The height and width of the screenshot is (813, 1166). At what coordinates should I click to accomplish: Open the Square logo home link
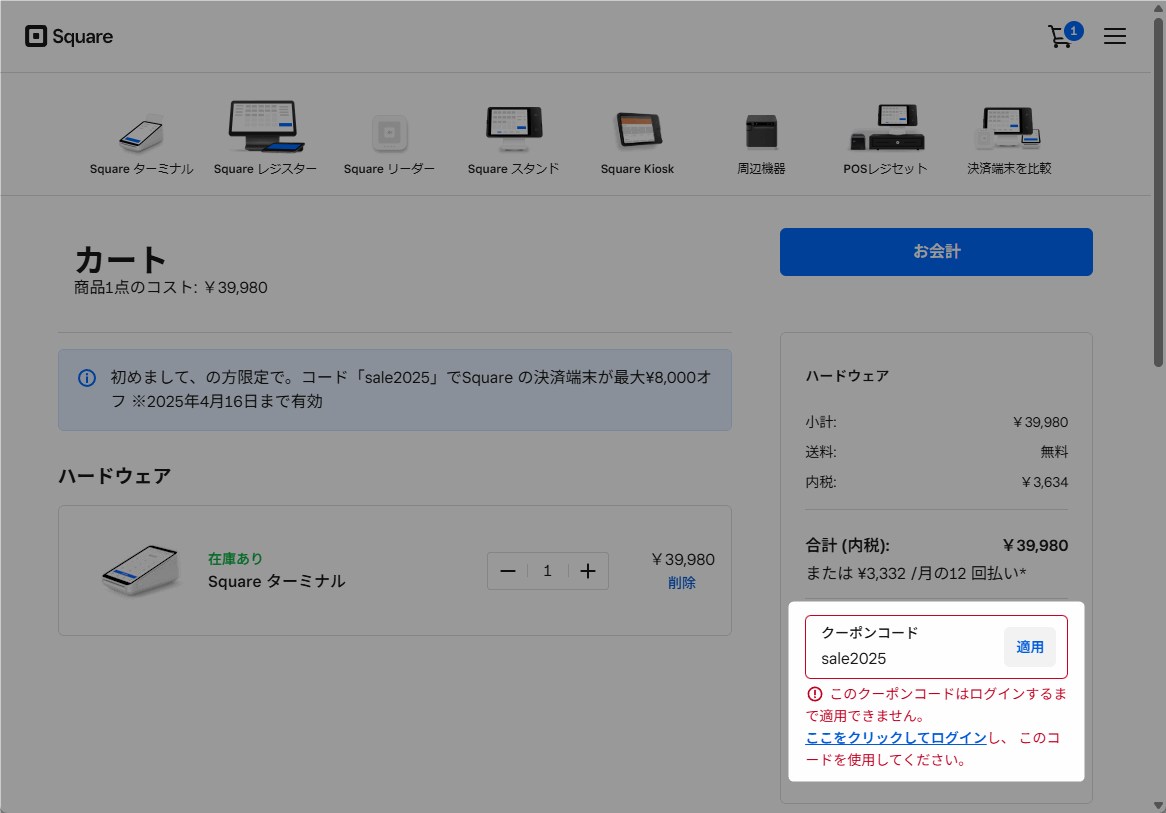point(68,36)
